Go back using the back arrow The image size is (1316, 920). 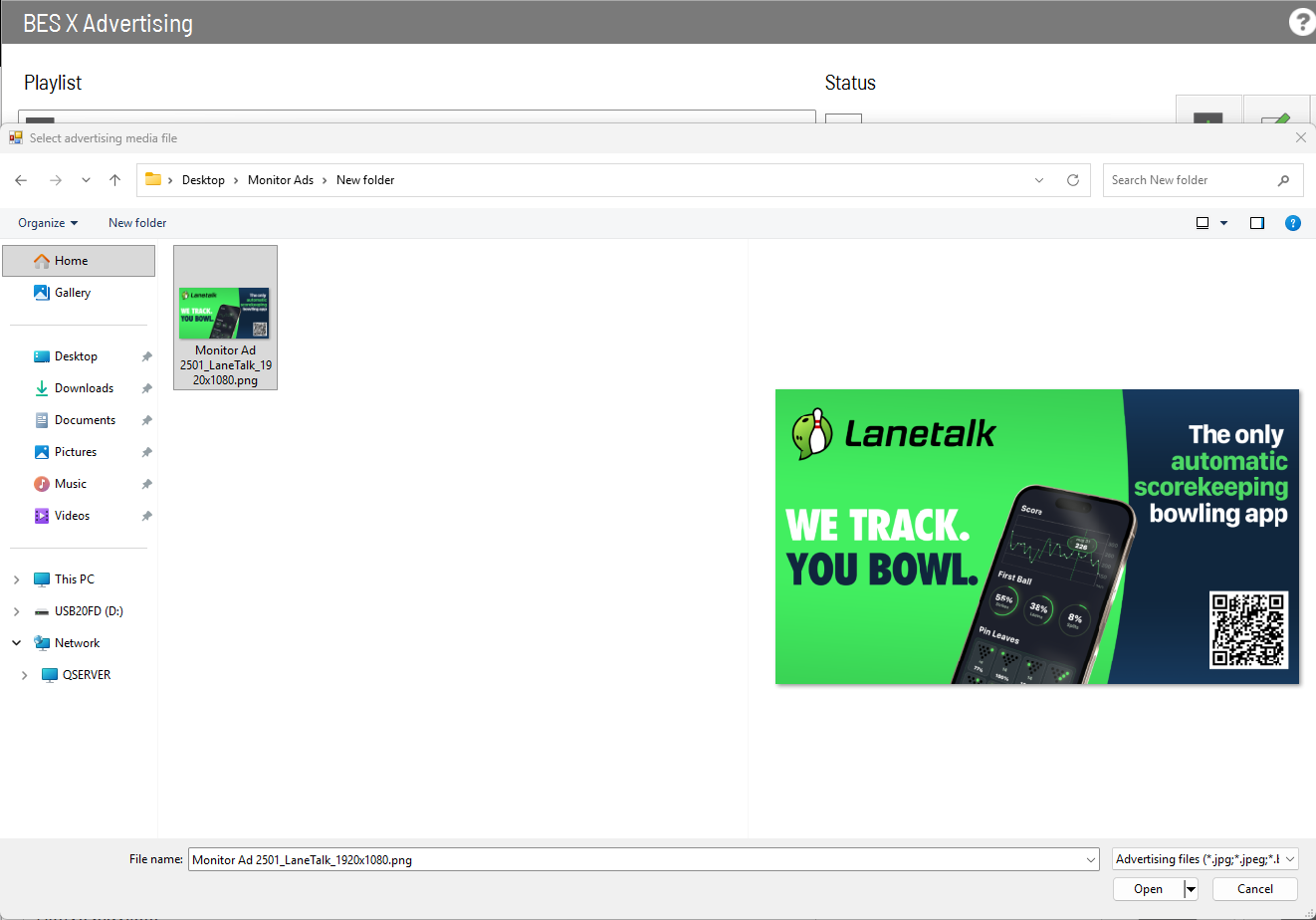21,180
